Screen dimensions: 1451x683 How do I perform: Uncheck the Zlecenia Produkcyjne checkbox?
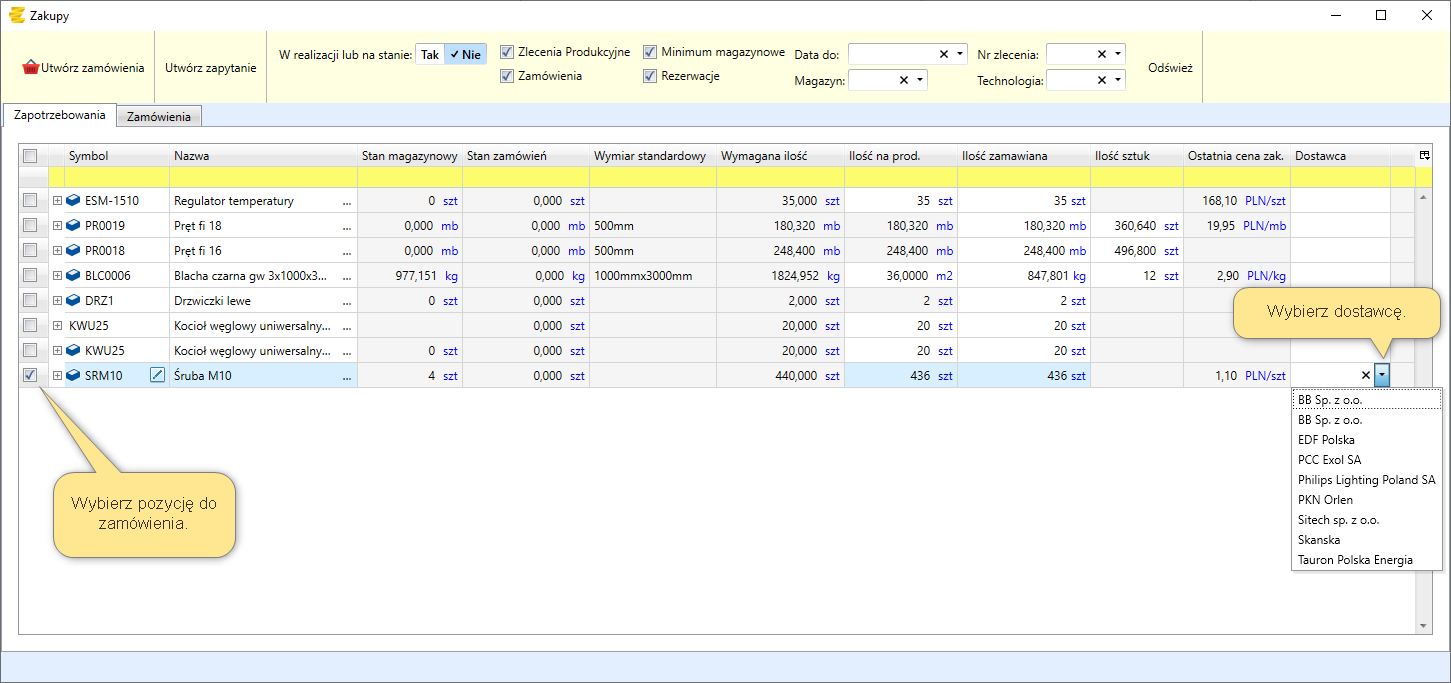click(507, 52)
